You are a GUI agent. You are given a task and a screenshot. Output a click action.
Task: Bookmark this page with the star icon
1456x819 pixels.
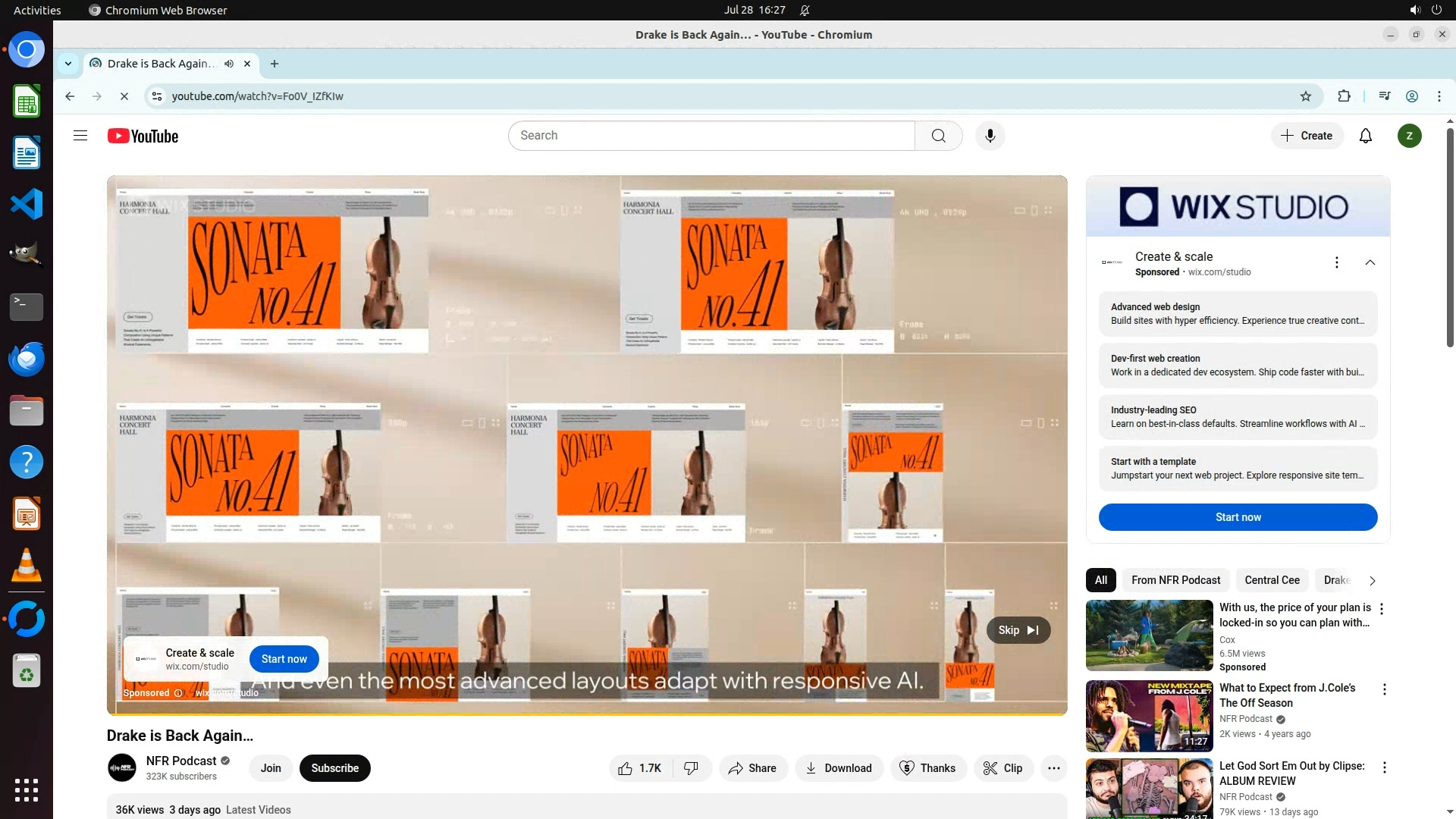(1305, 96)
